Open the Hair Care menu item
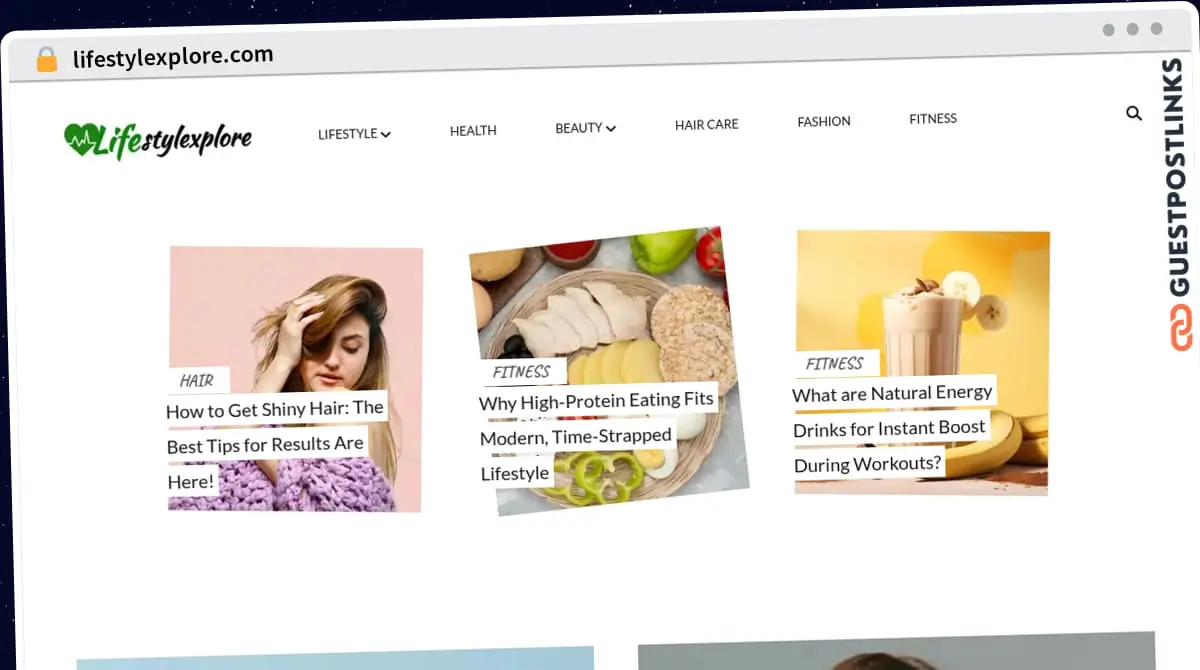The image size is (1200, 670). [x=706, y=125]
